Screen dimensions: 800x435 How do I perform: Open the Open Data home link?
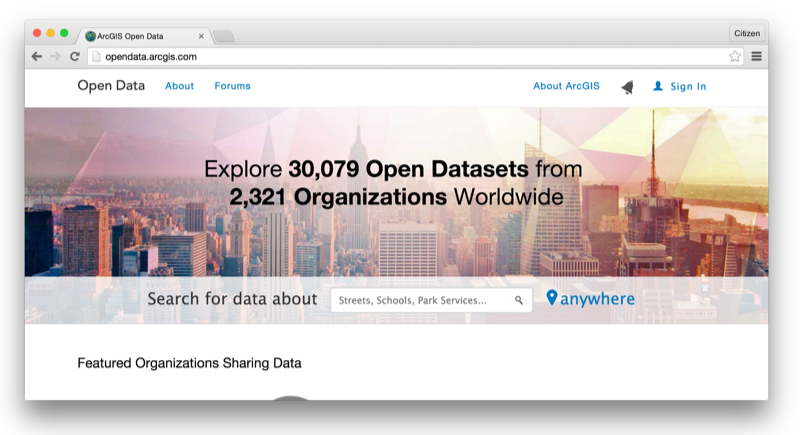[111, 86]
